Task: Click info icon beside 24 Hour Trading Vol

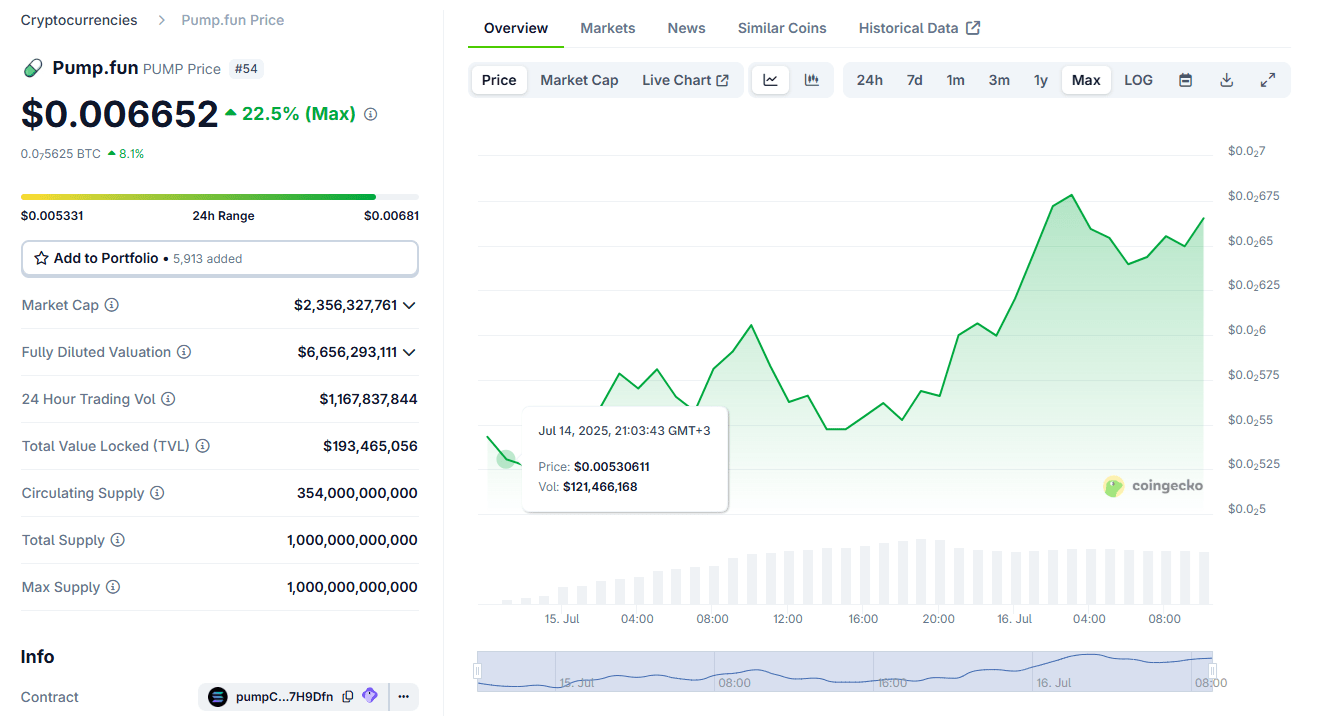Action: pos(168,399)
